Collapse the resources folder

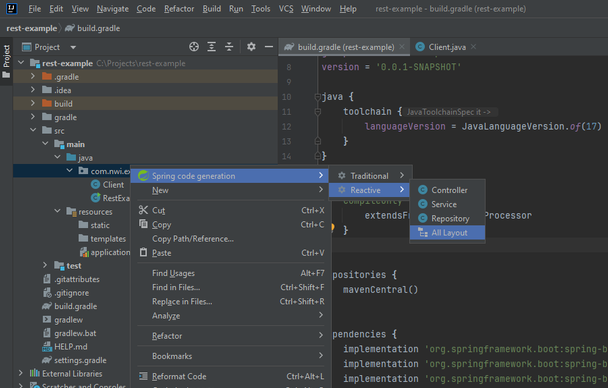pyautogui.click(x=57, y=211)
